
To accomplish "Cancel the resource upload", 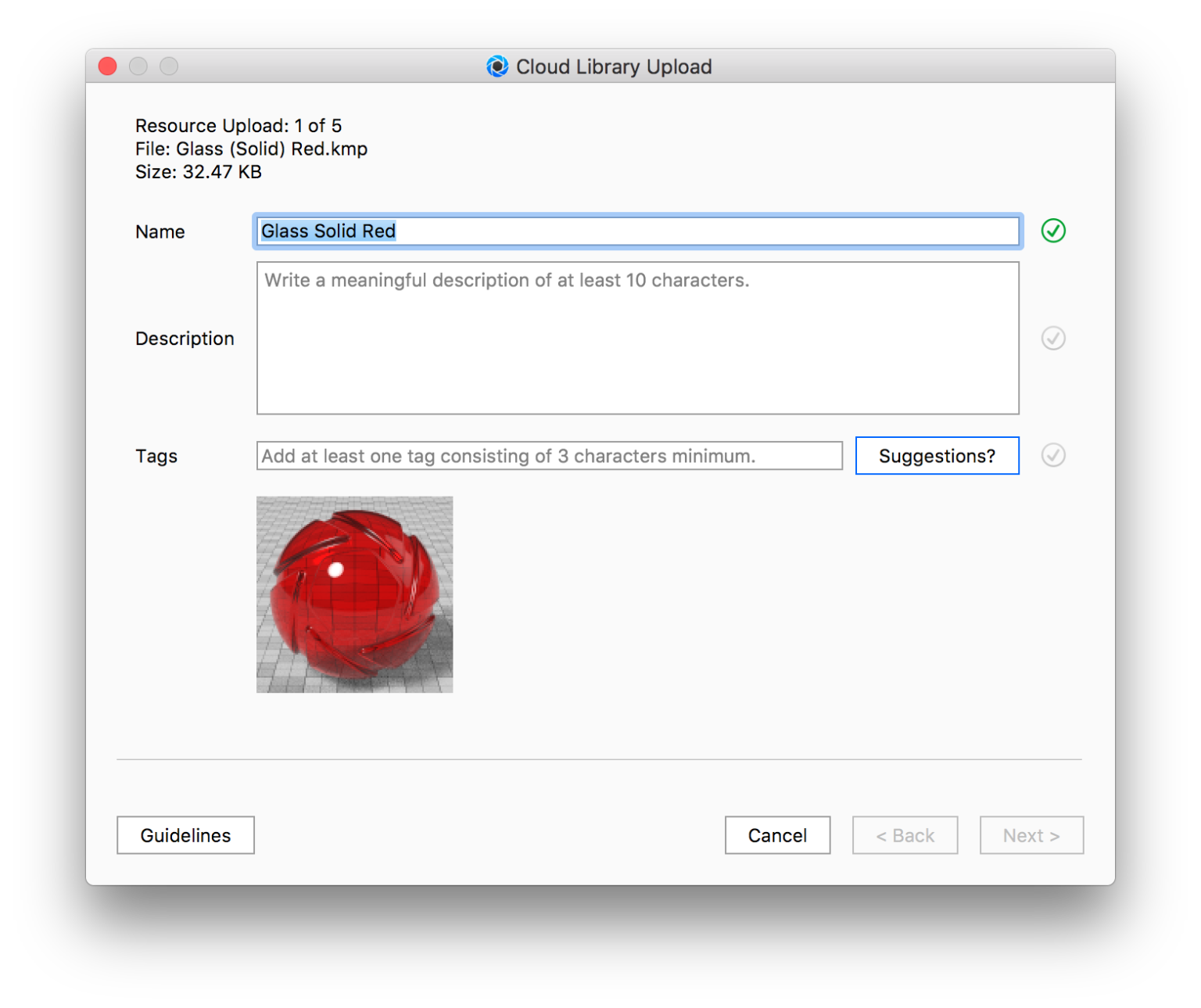I will pos(777,834).
